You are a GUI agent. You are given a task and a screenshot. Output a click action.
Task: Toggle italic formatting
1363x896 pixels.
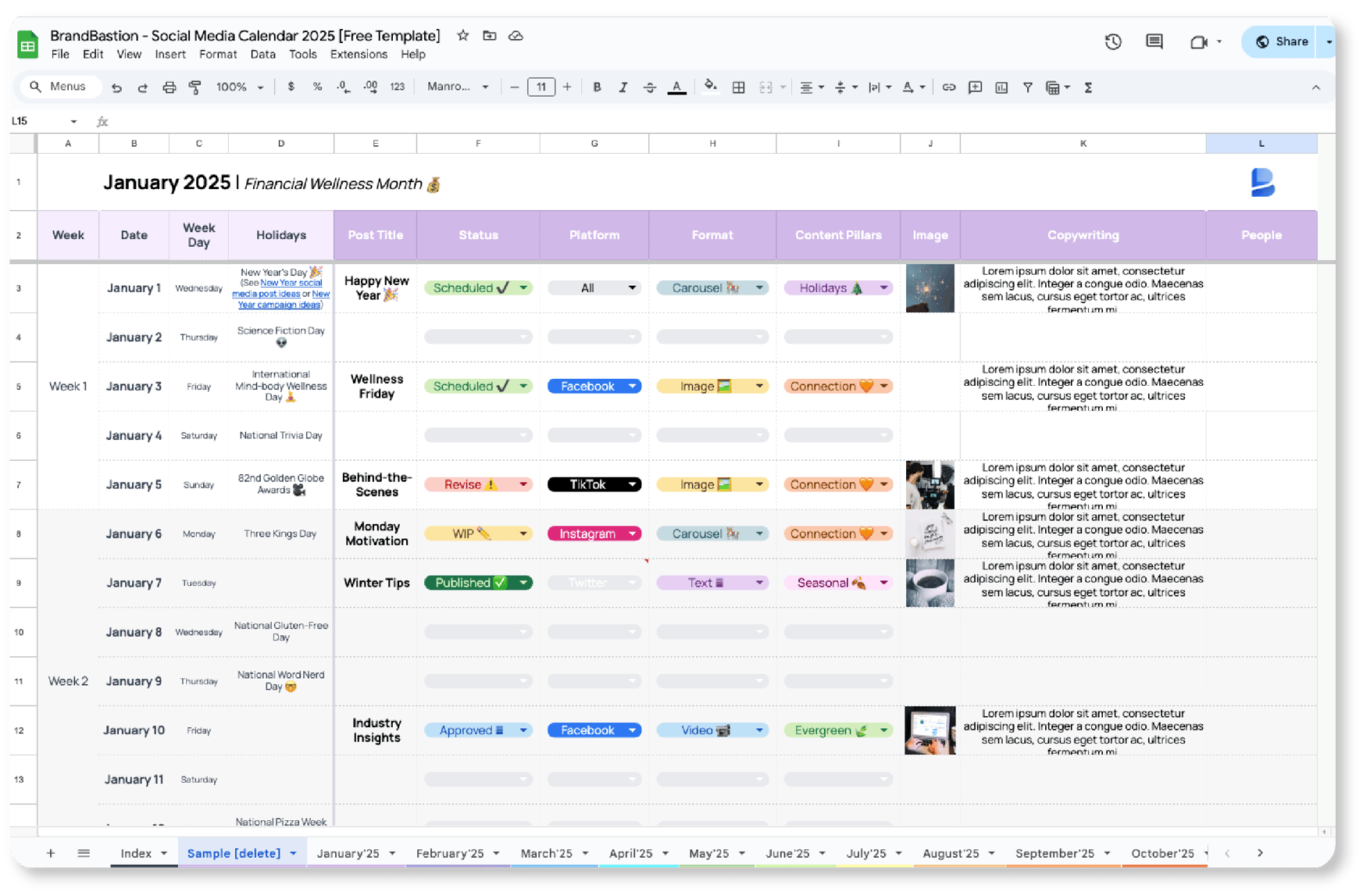[623, 87]
